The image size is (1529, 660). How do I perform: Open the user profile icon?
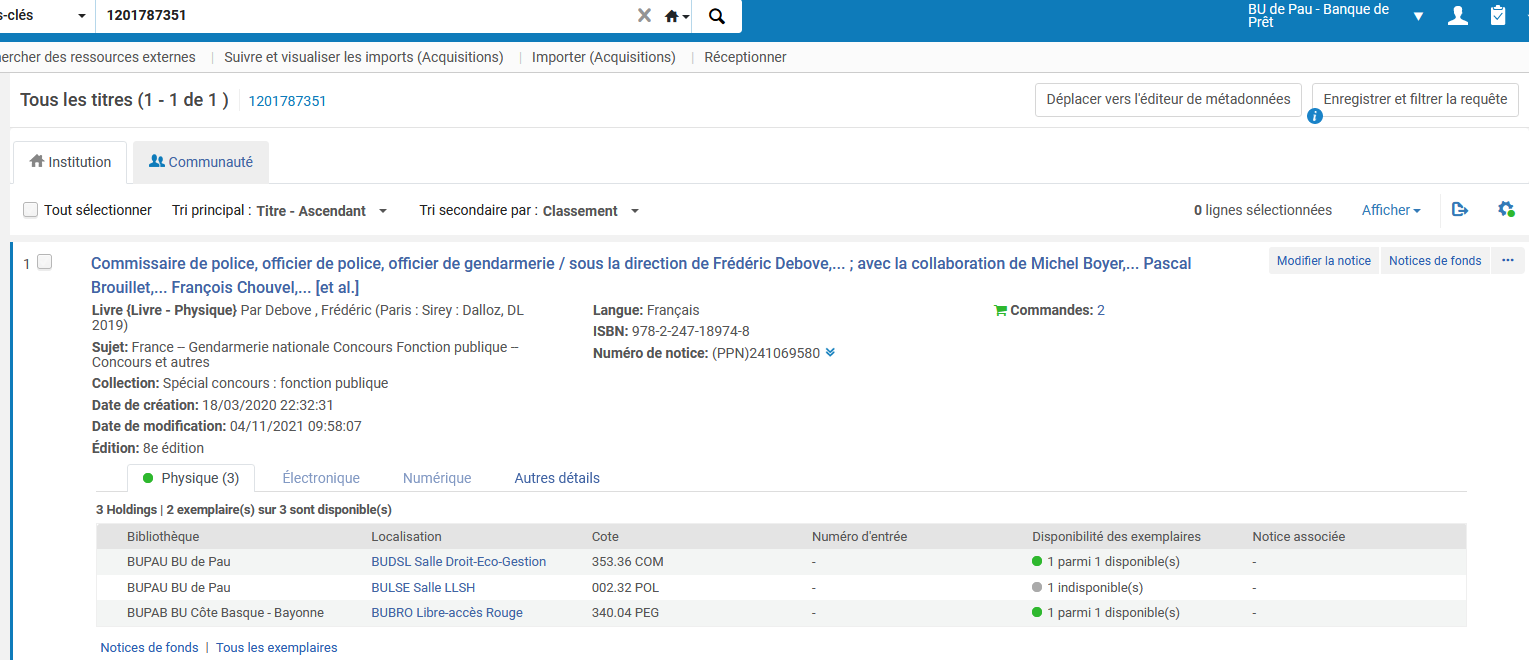click(1458, 16)
